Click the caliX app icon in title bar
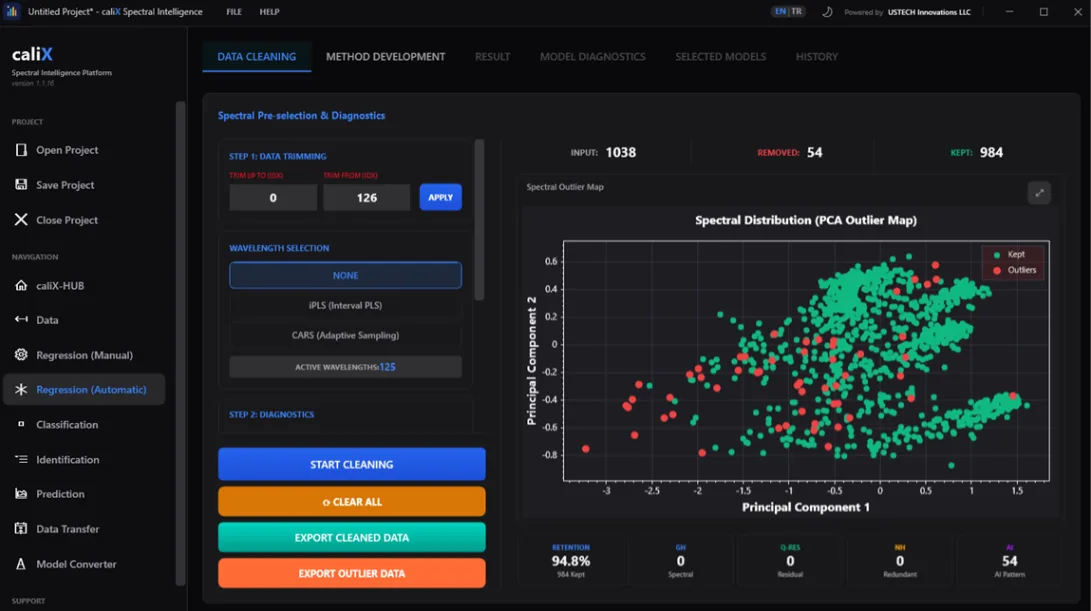This screenshot has width=1091, height=611. [x=12, y=12]
